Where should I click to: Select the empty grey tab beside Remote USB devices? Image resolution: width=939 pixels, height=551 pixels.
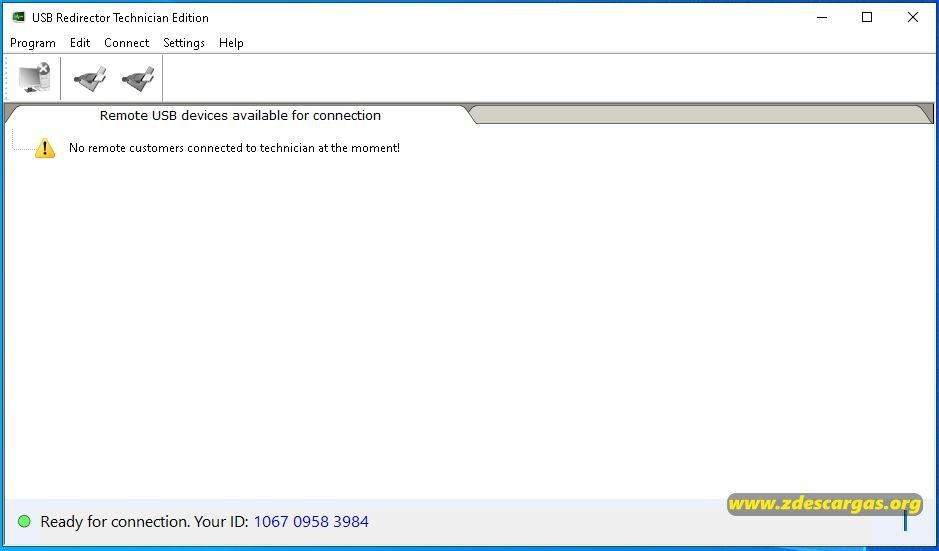coord(701,114)
